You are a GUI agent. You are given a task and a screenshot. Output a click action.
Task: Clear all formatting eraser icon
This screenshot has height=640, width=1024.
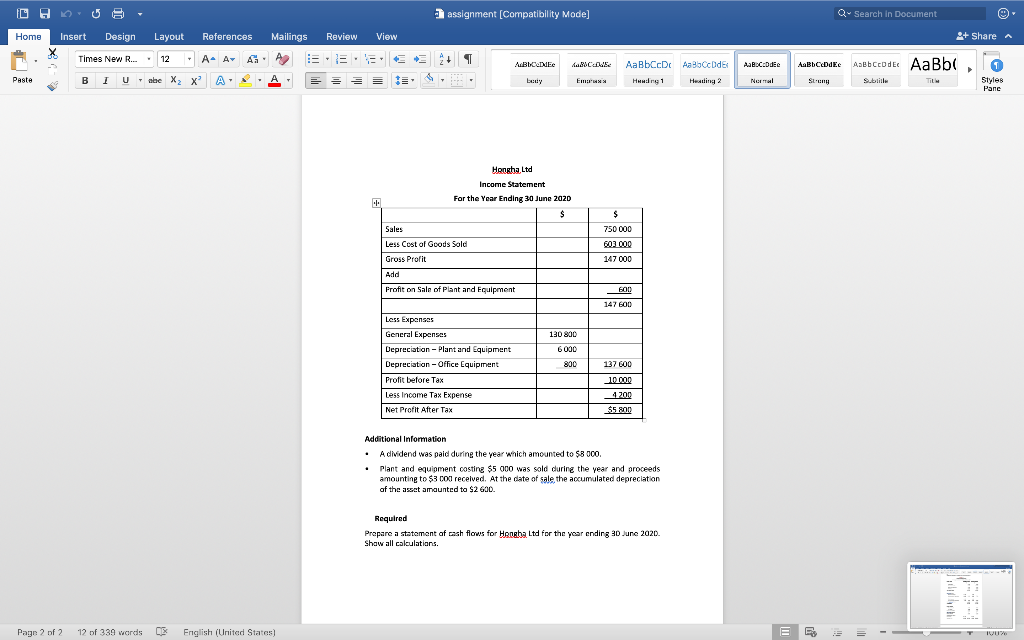click(x=282, y=59)
